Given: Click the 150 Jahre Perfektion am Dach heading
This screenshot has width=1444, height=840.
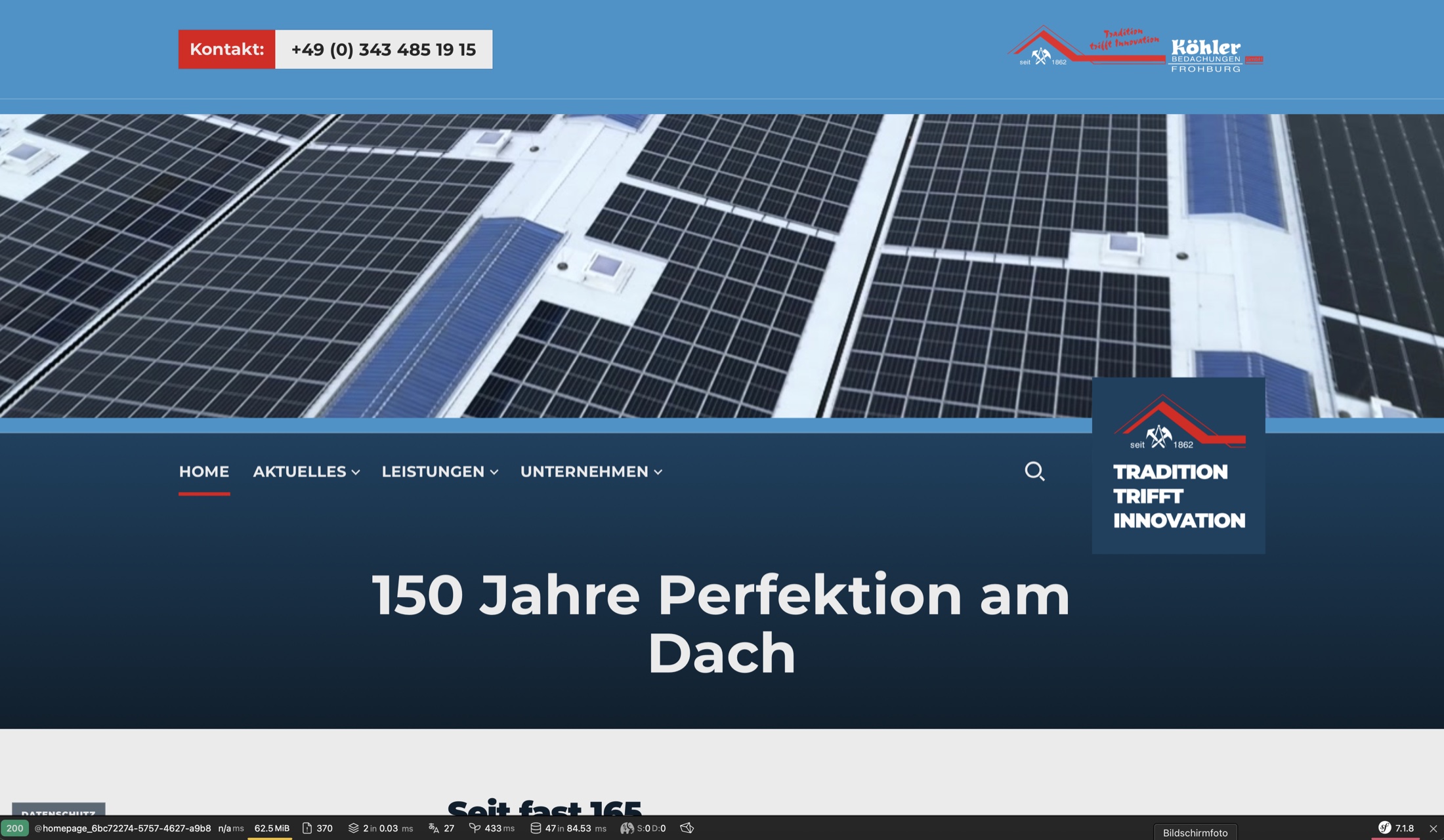Looking at the screenshot, I should click(721, 623).
